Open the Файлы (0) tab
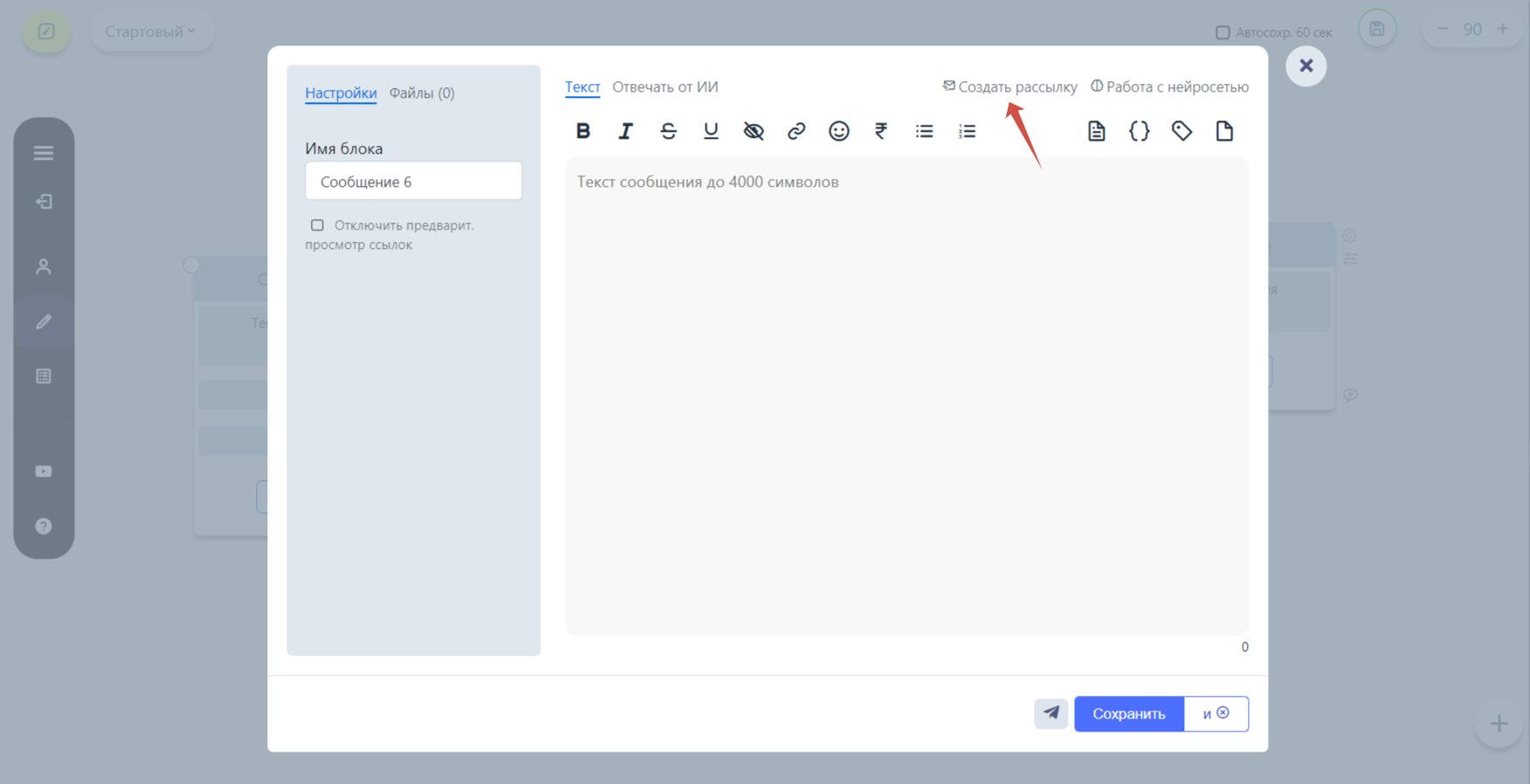Screen dimensions: 1530x784 tap(422, 93)
